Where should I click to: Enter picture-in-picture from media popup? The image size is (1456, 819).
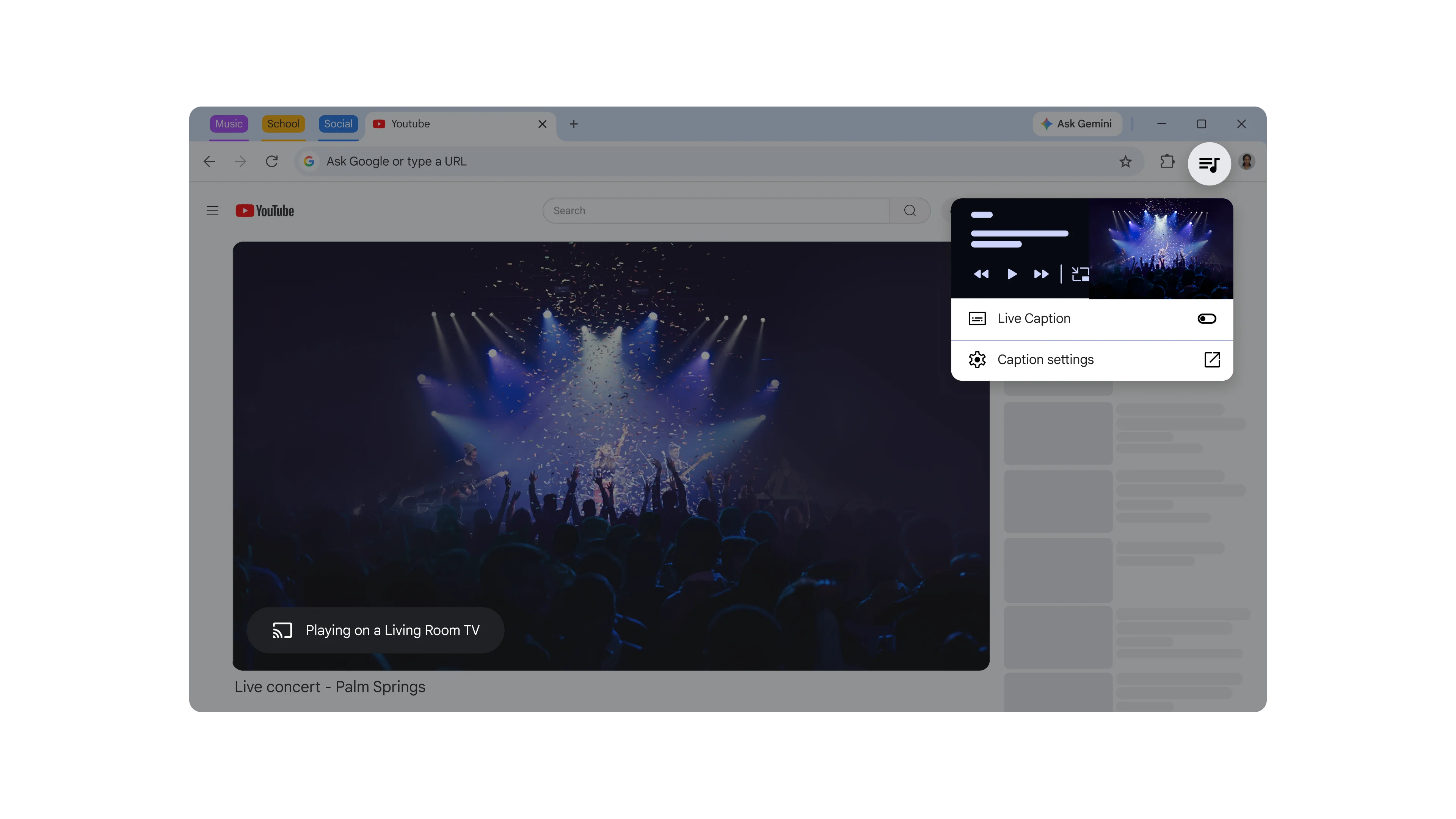(x=1080, y=274)
